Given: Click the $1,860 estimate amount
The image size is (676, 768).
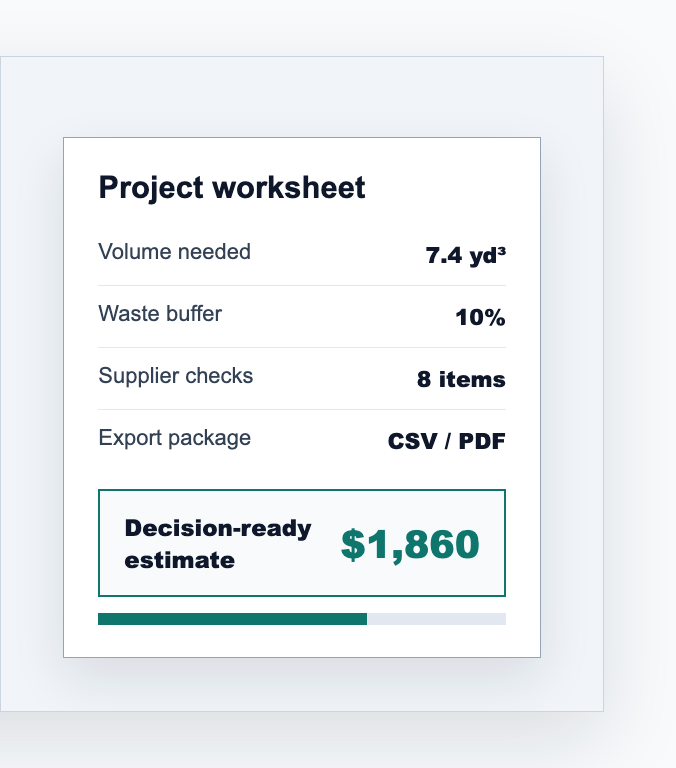Looking at the screenshot, I should (x=410, y=544).
